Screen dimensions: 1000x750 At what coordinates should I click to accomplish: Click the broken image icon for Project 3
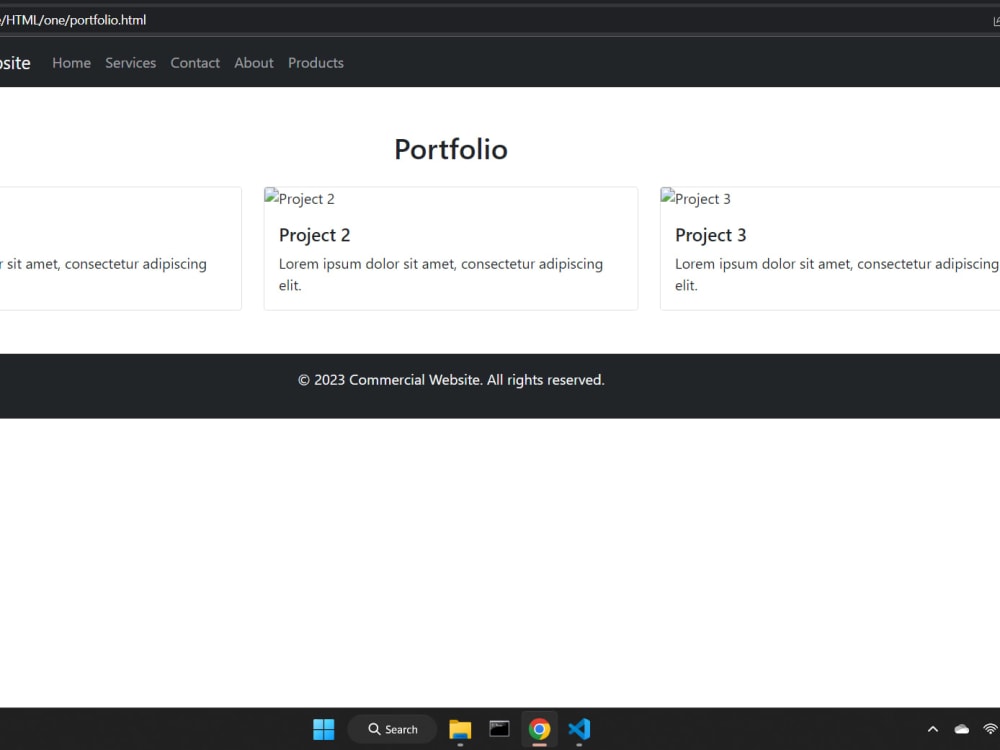tap(667, 197)
